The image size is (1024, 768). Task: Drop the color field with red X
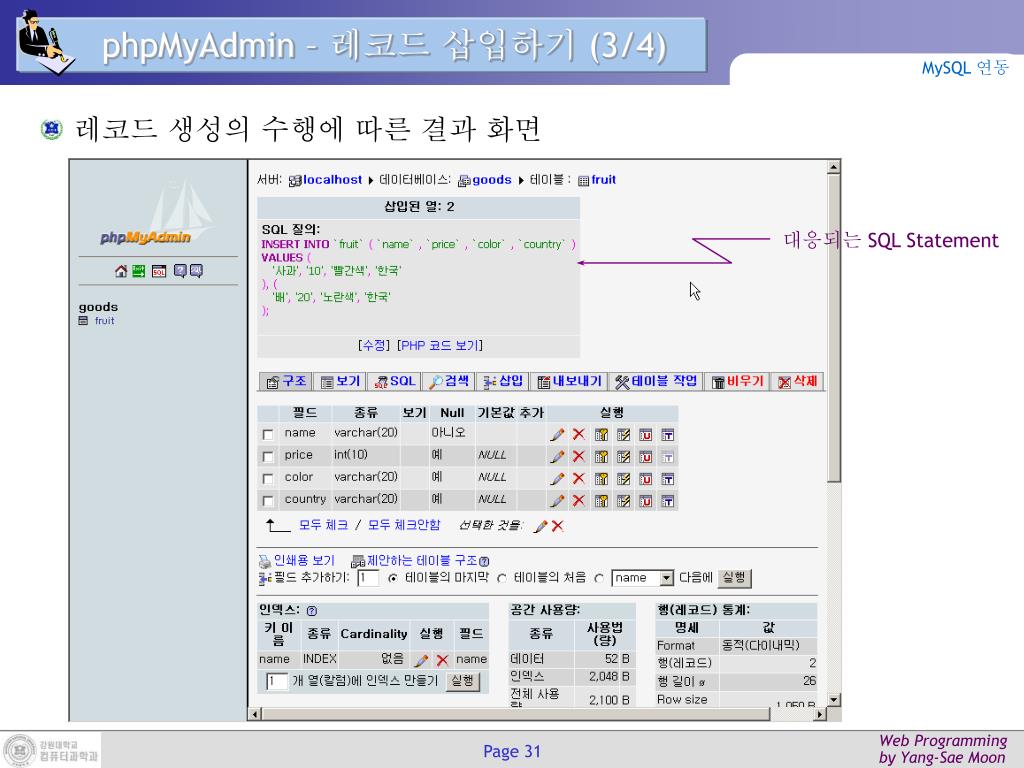(x=579, y=479)
